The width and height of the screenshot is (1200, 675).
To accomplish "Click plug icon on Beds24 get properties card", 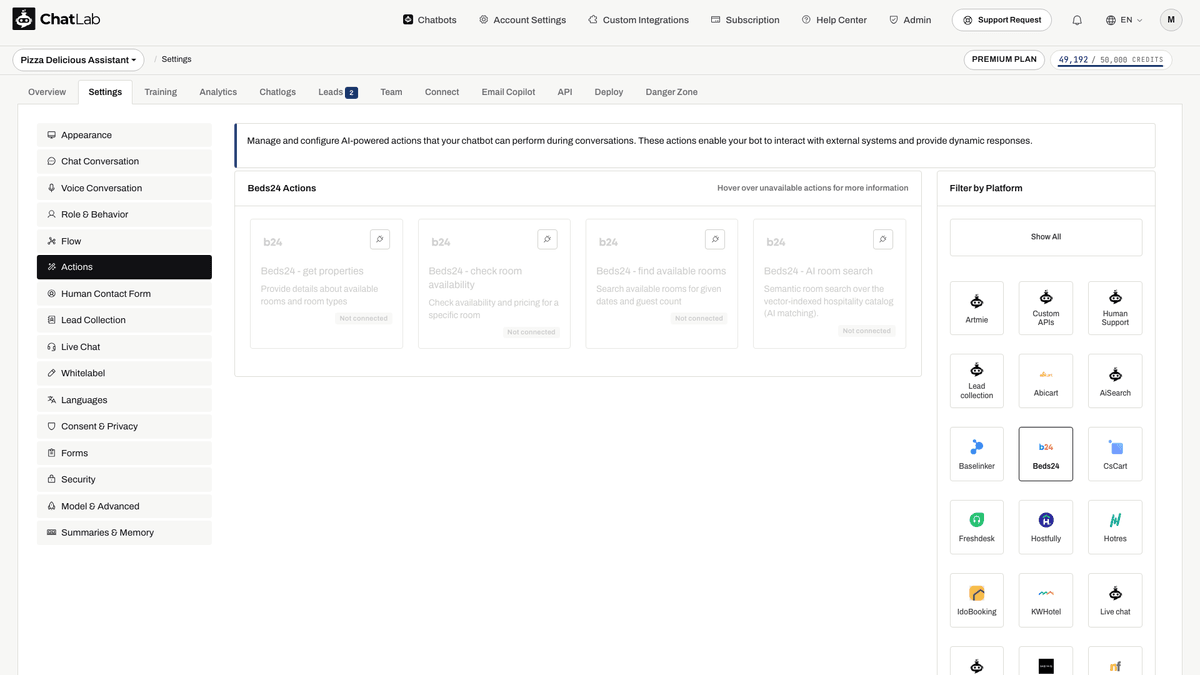I will (x=379, y=239).
